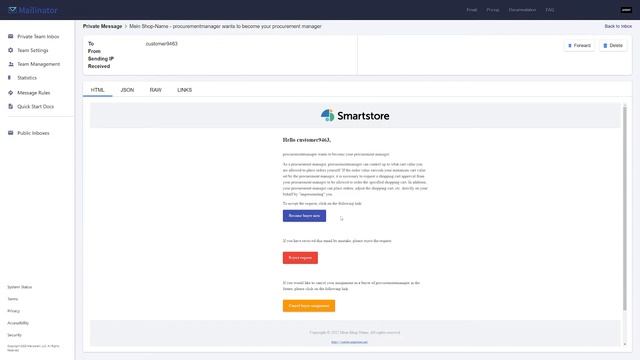Viewport: 640px width, 360px height.
Task: Click the email body vertical scrollbar
Action: click(624, 208)
